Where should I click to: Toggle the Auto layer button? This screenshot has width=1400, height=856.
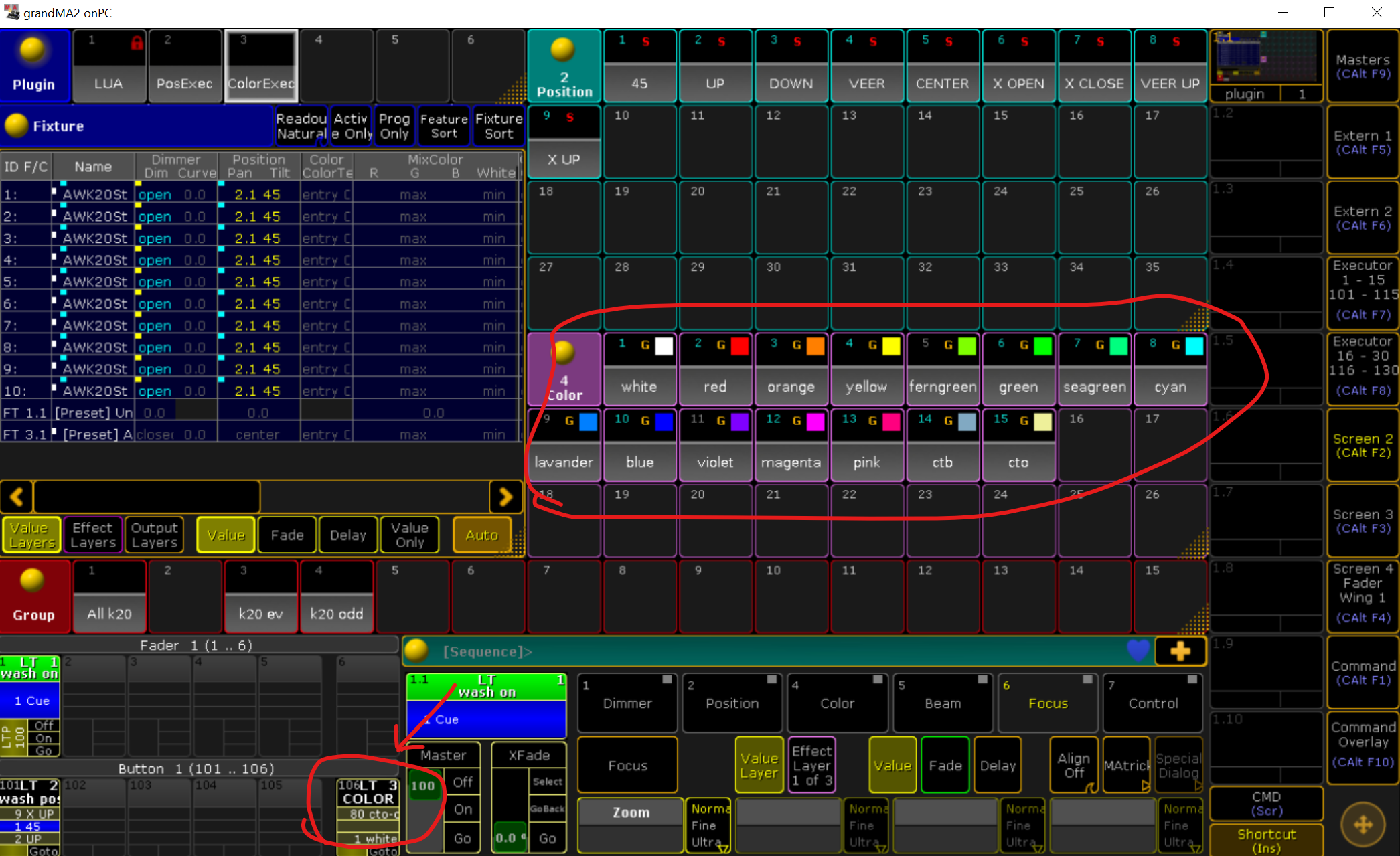point(481,535)
